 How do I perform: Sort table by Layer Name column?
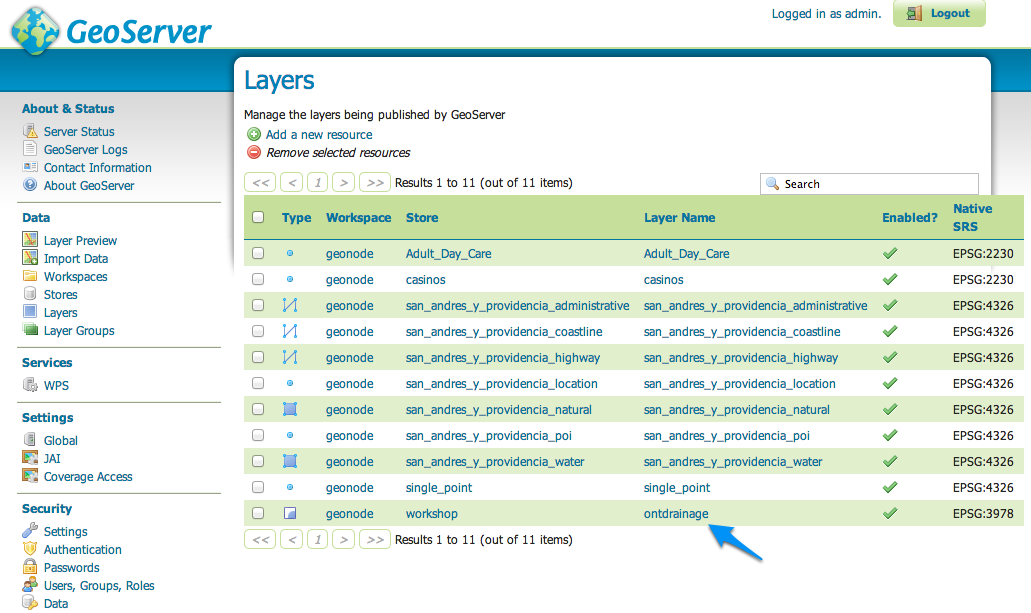click(x=679, y=218)
